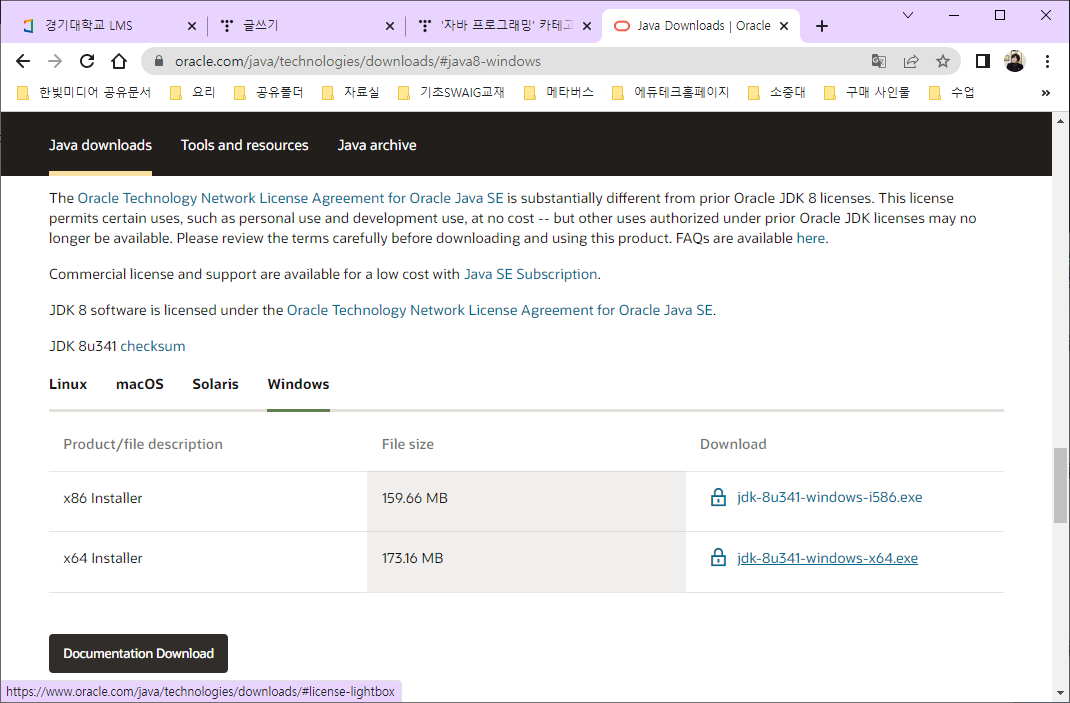Click the Documentation Download button
This screenshot has height=703, width=1070.
(139, 653)
